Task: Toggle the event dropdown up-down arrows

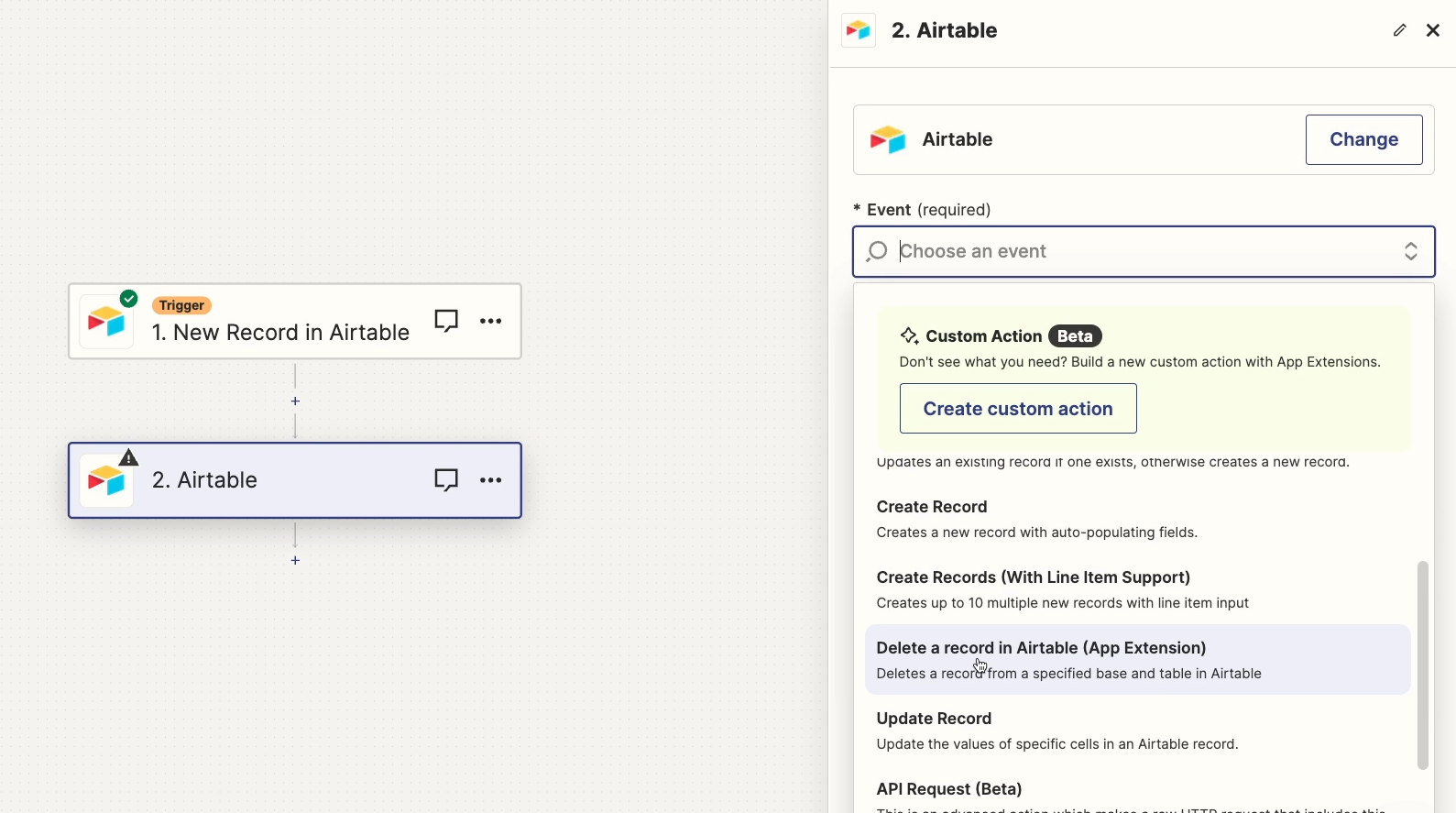Action: [x=1411, y=251]
